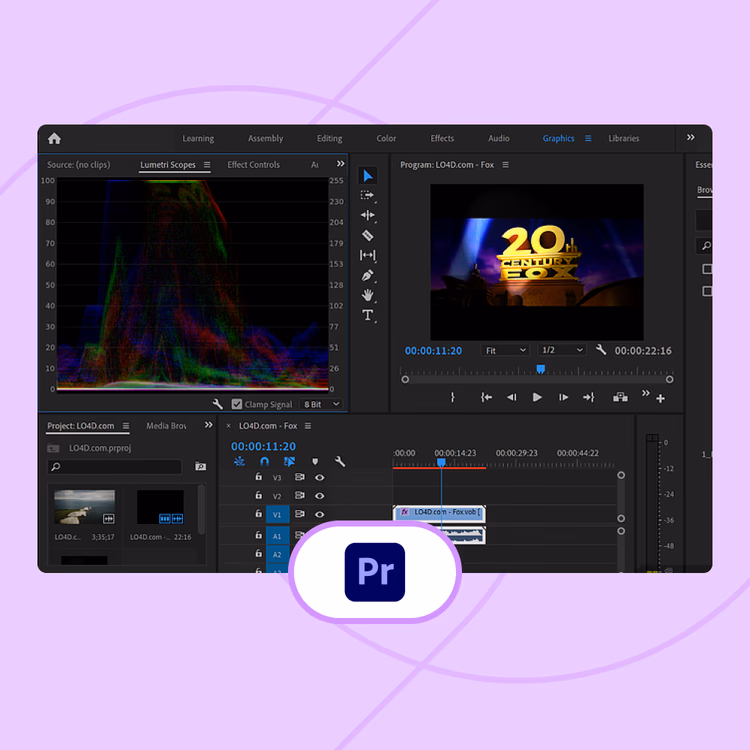Select the Razor tool in the toolbar
750x750 pixels.
367,235
